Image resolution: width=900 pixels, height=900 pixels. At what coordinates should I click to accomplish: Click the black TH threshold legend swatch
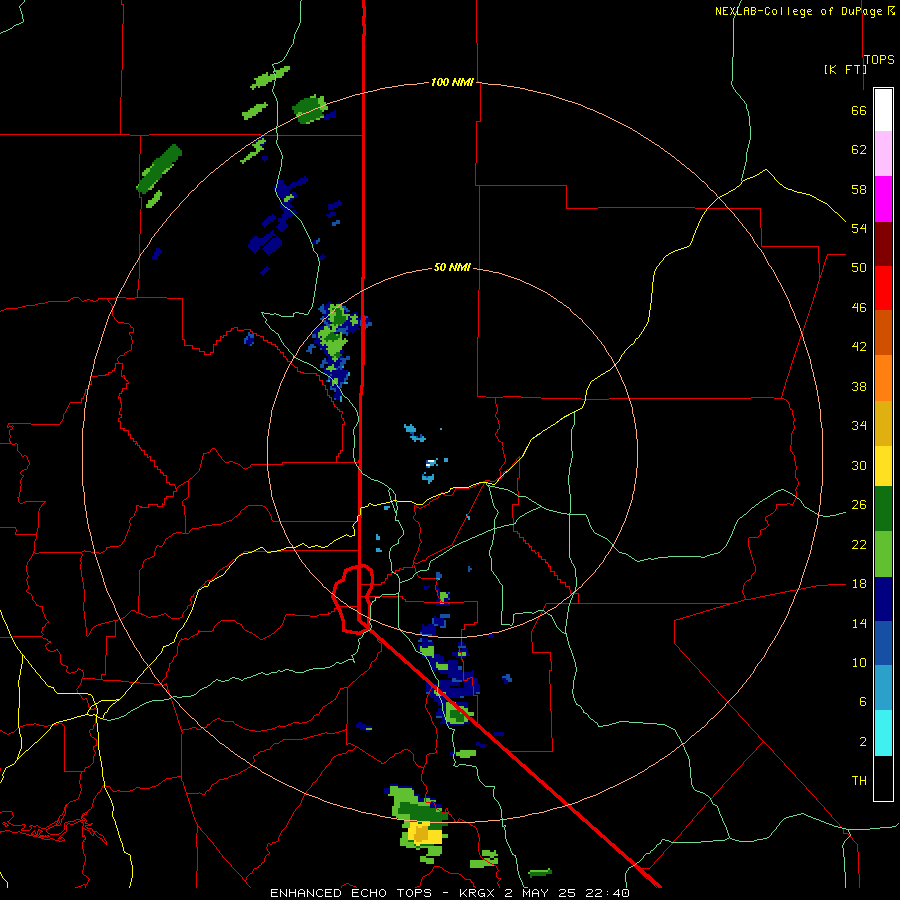tap(883, 778)
